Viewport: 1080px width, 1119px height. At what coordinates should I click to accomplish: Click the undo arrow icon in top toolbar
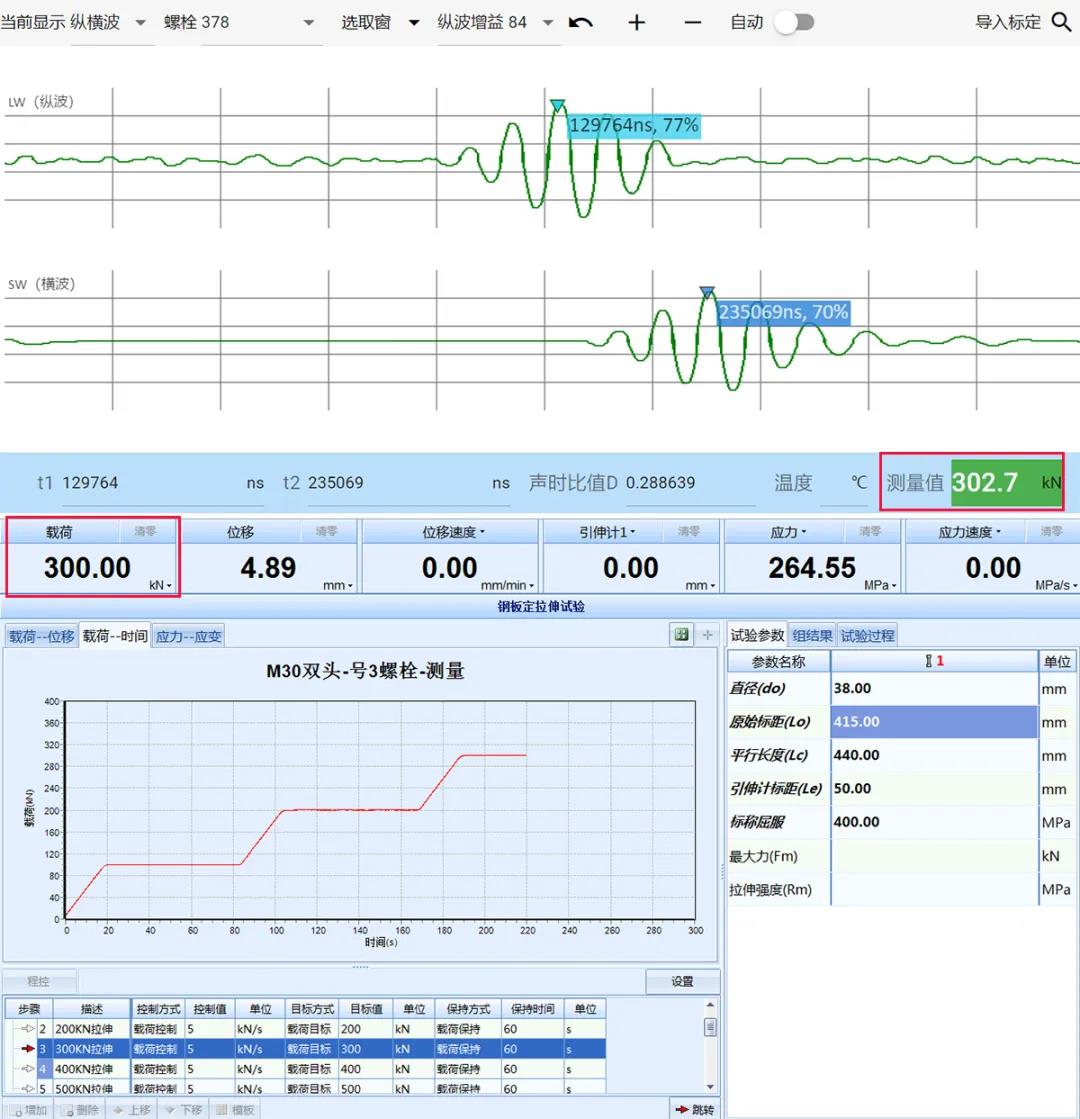(581, 22)
